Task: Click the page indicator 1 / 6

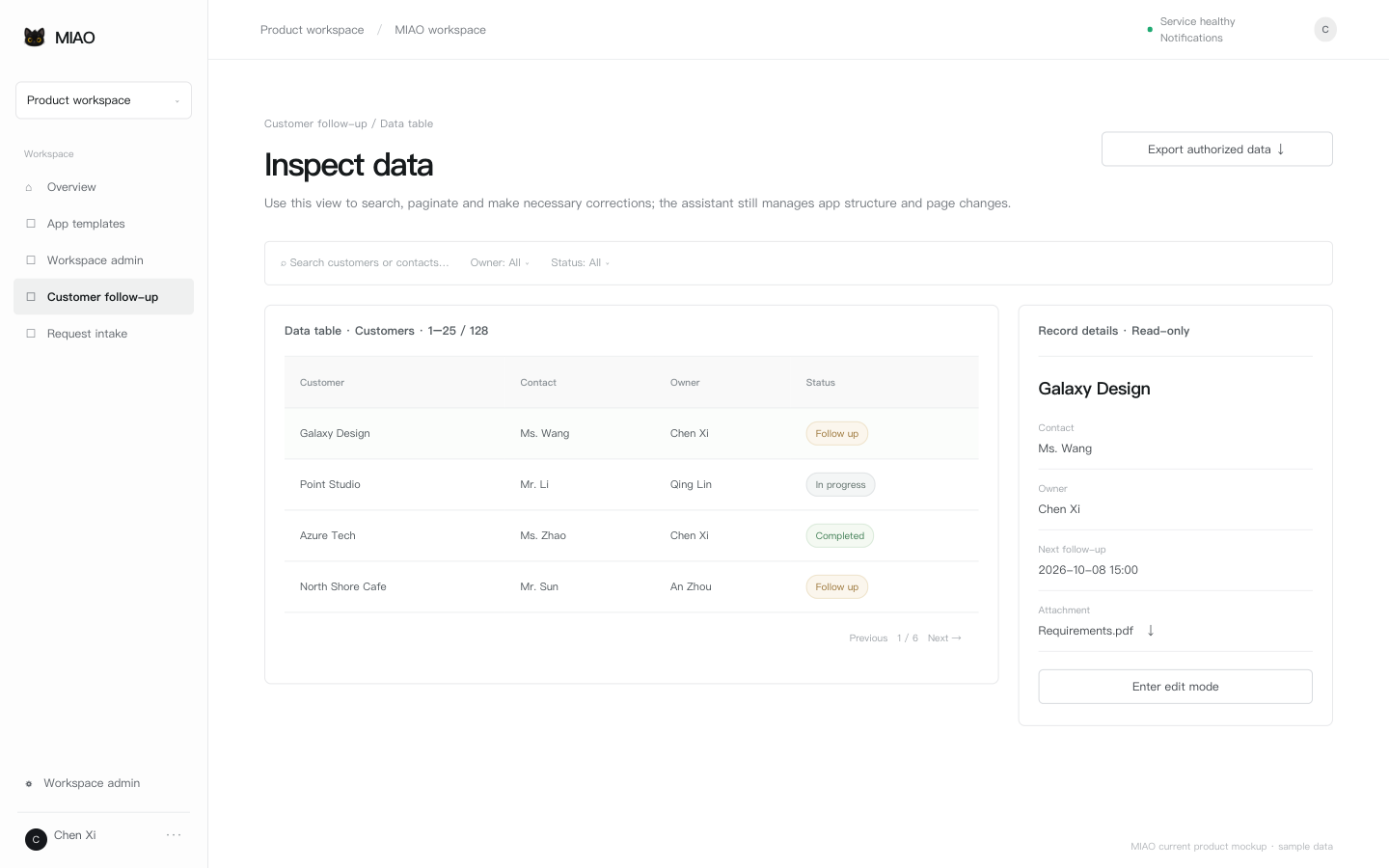Action: tap(908, 638)
